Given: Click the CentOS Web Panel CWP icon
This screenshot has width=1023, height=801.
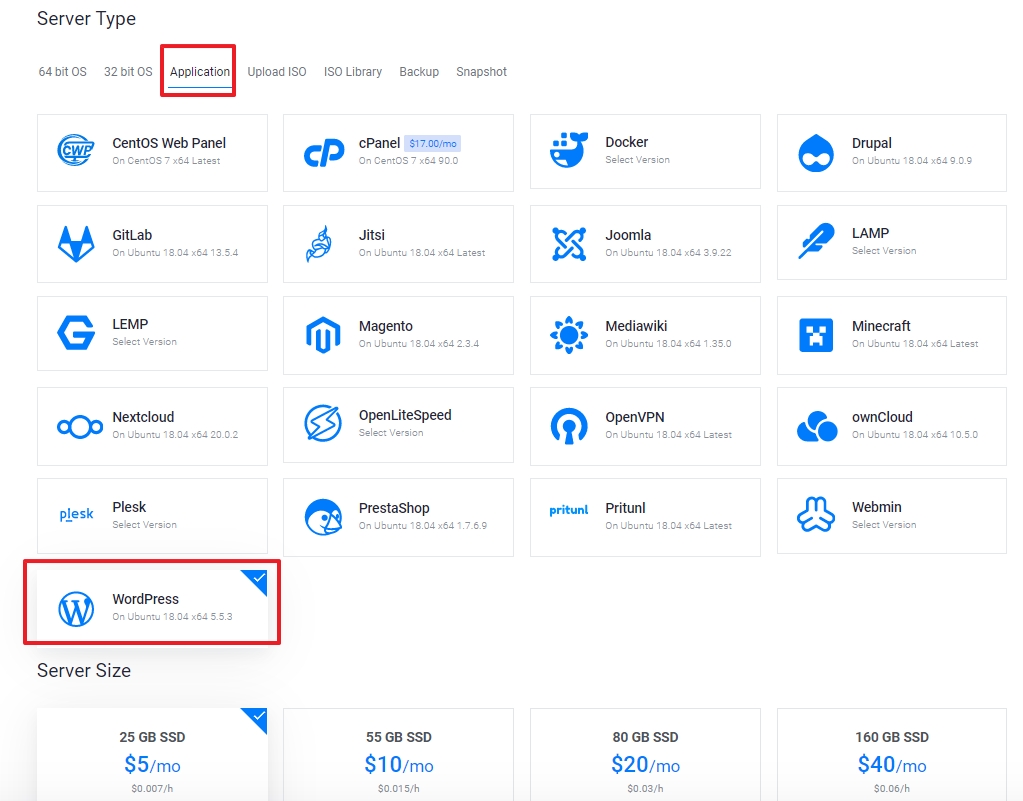Looking at the screenshot, I should point(76,151).
